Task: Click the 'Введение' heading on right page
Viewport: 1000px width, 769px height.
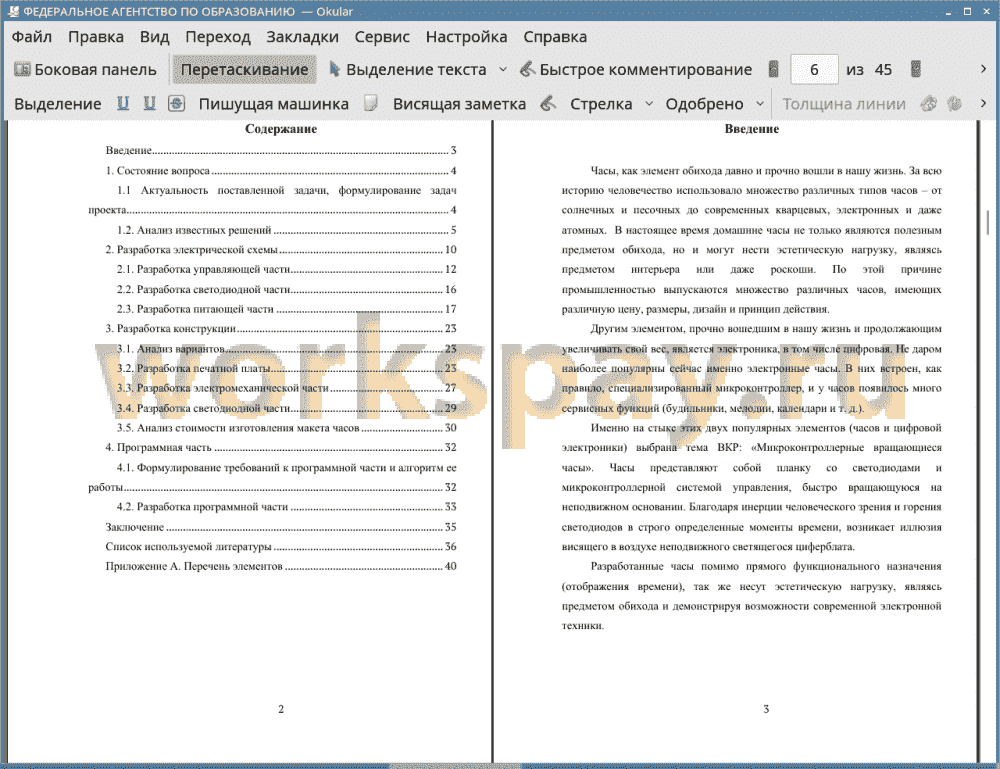Action: click(751, 129)
